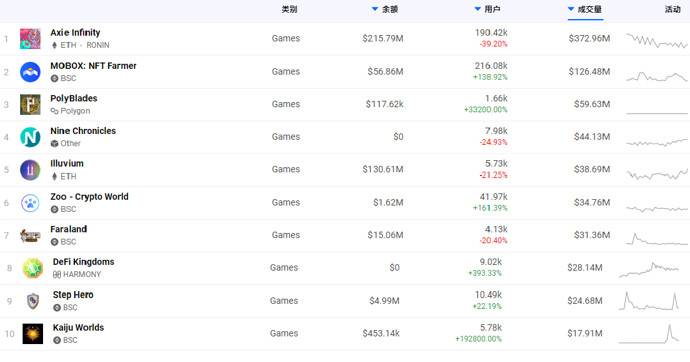The image size is (690, 362).
Task: Click the Faraland game logo
Action: 30,235
